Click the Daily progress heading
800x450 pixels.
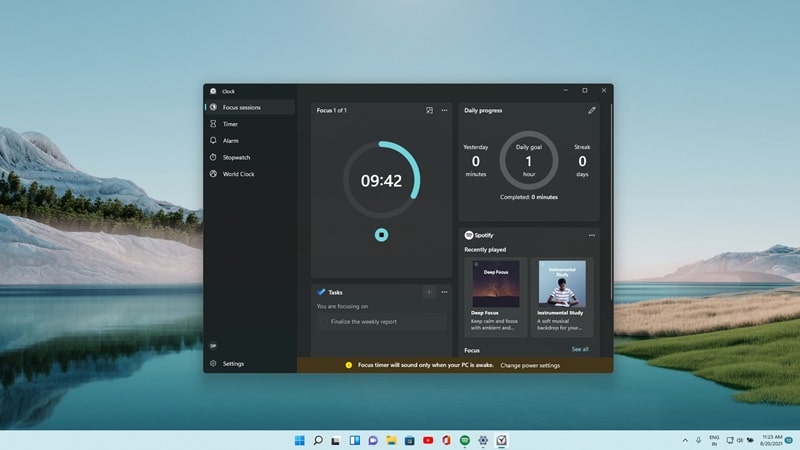click(x=483, y=110)
